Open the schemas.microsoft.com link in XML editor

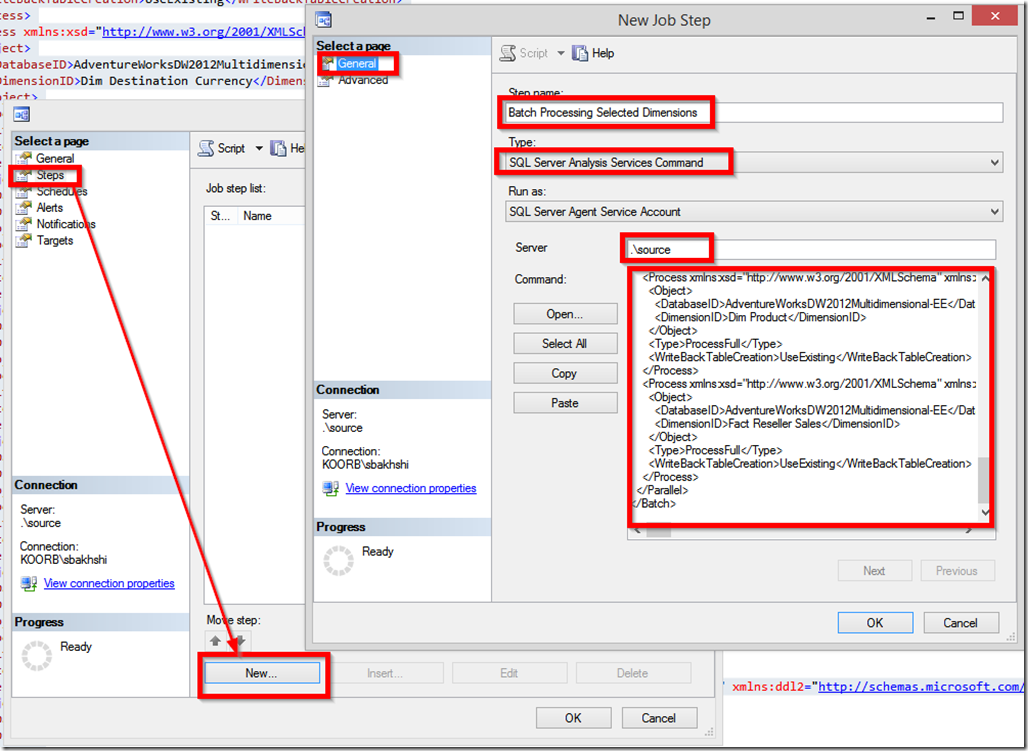pos(920,687)
